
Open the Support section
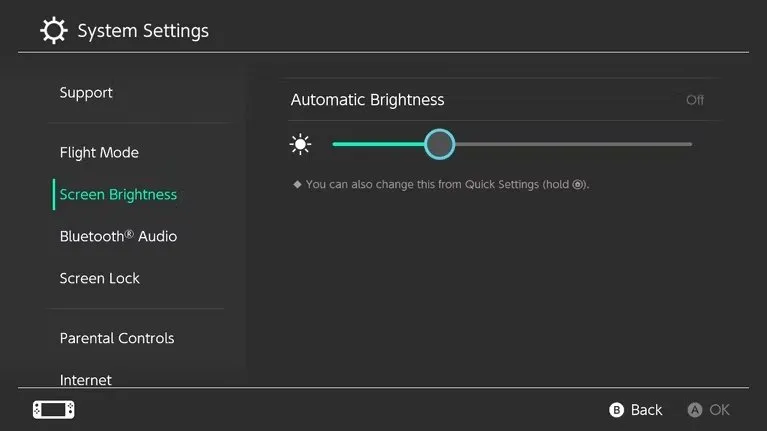86,93
